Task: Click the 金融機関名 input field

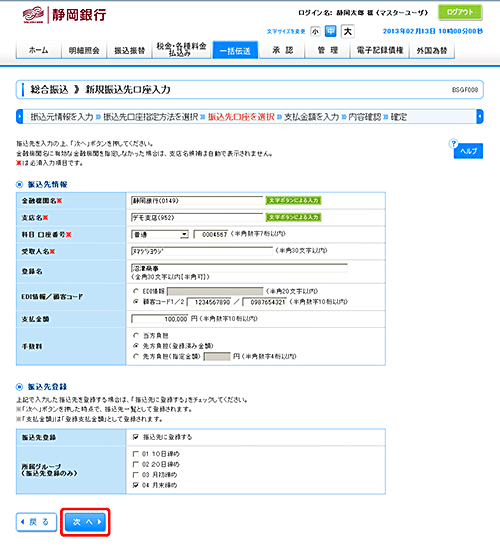Action: tap(197, 201)
